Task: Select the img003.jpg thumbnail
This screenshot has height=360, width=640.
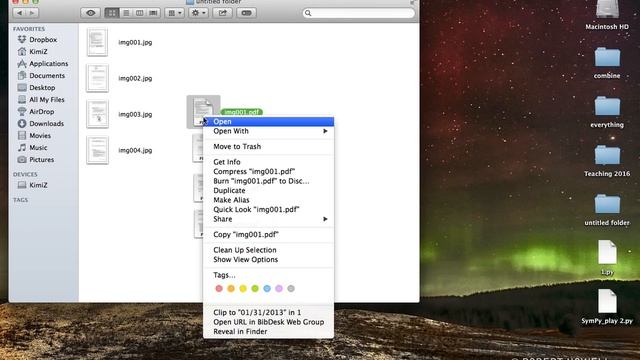Action: (97, 114)
